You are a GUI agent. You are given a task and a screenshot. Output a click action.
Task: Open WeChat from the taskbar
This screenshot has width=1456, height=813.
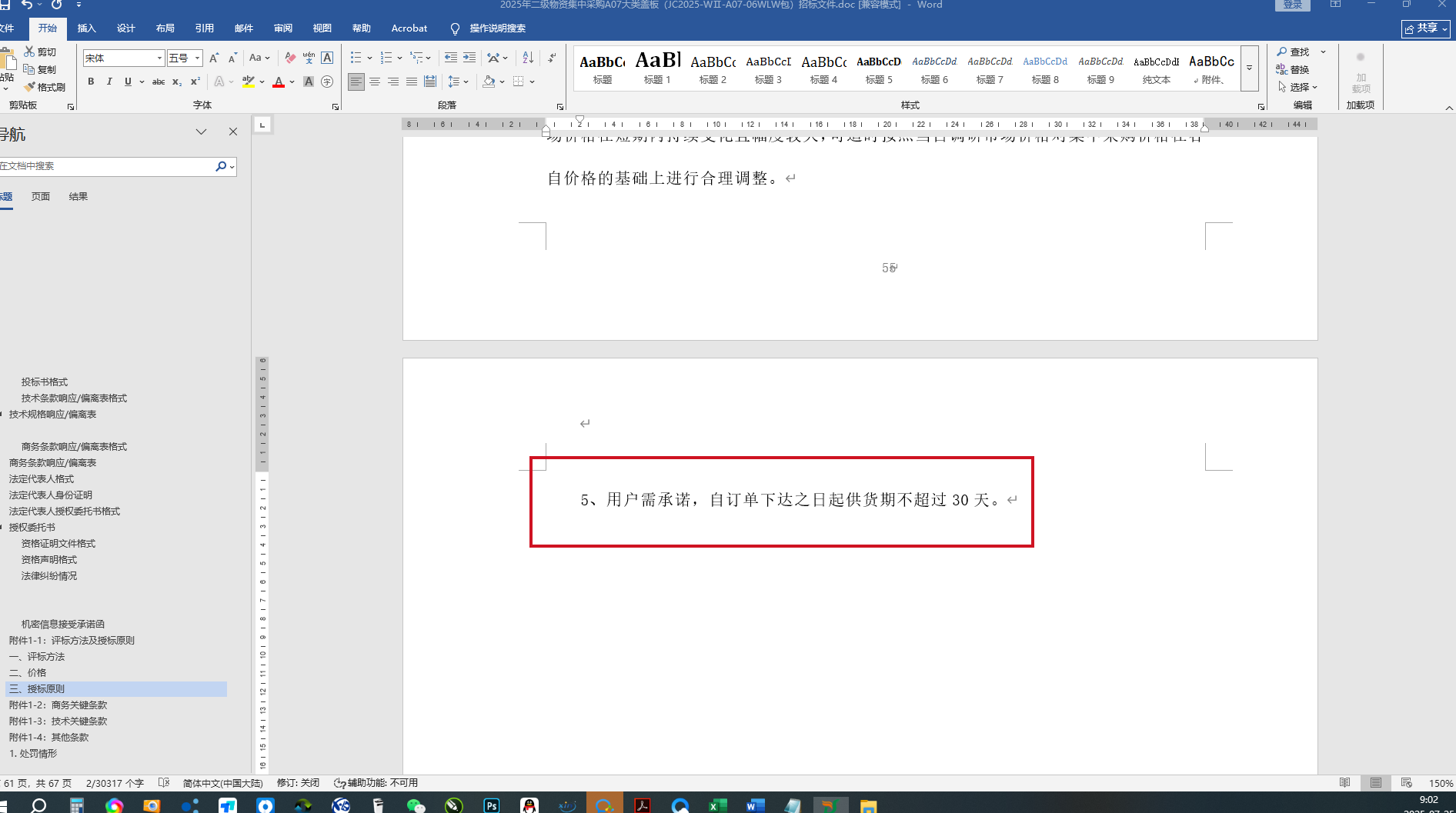click(416, 805)
